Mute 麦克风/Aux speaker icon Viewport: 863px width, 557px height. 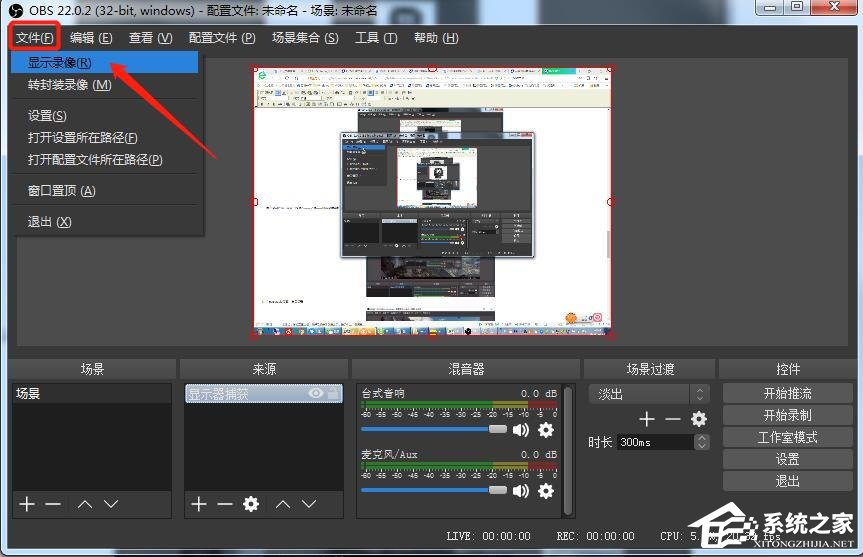coord(520,491)
